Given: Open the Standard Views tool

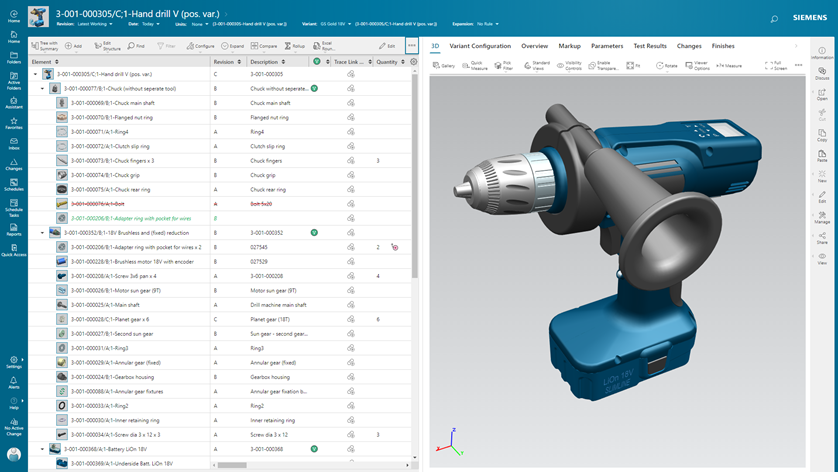Looking at the screenshot, I should (x=537, y=65).
